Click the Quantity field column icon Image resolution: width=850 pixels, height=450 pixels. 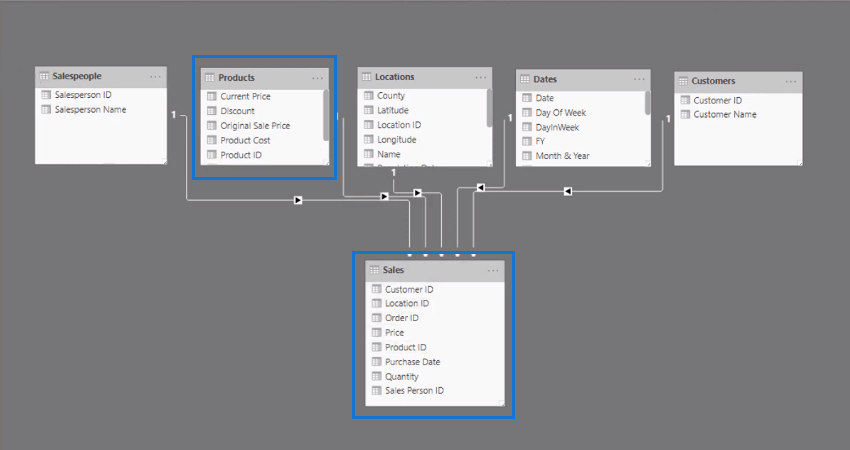pyautogui.click(x=377, y=376)
